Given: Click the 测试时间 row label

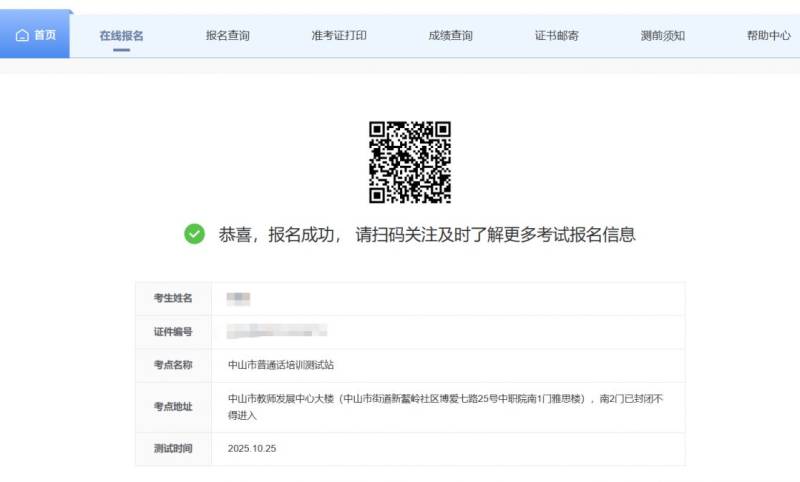Looking at the screenshot, I should point(173,449).
